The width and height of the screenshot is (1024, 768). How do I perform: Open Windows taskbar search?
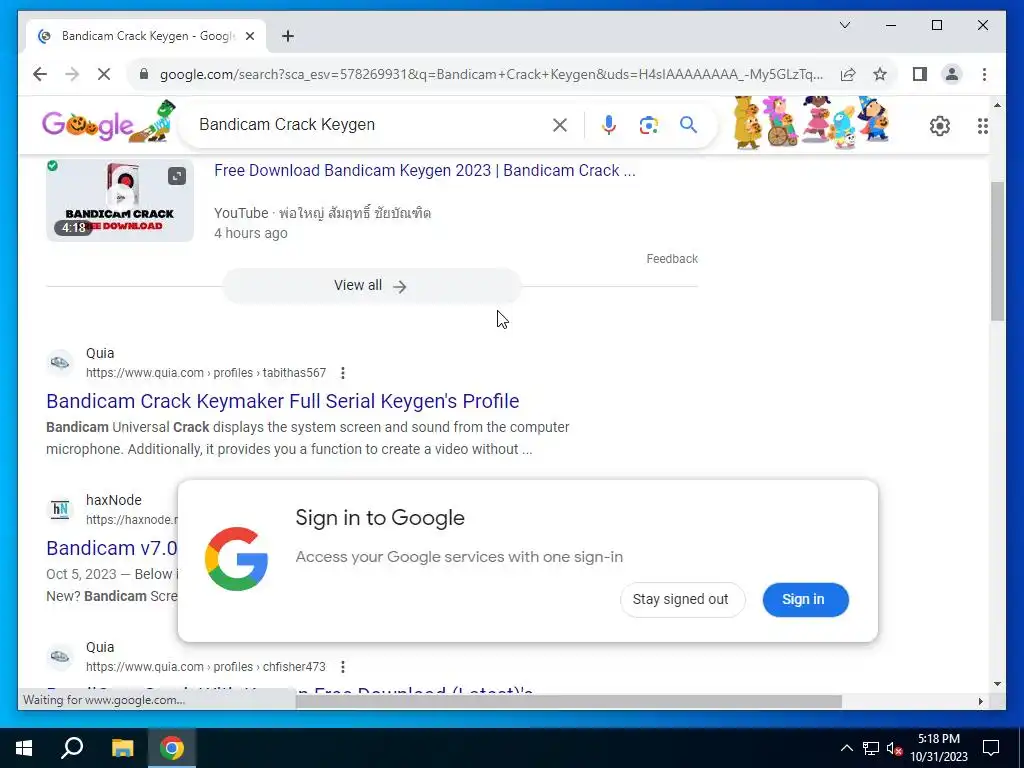pyautogui.click(x=72, y=748)
